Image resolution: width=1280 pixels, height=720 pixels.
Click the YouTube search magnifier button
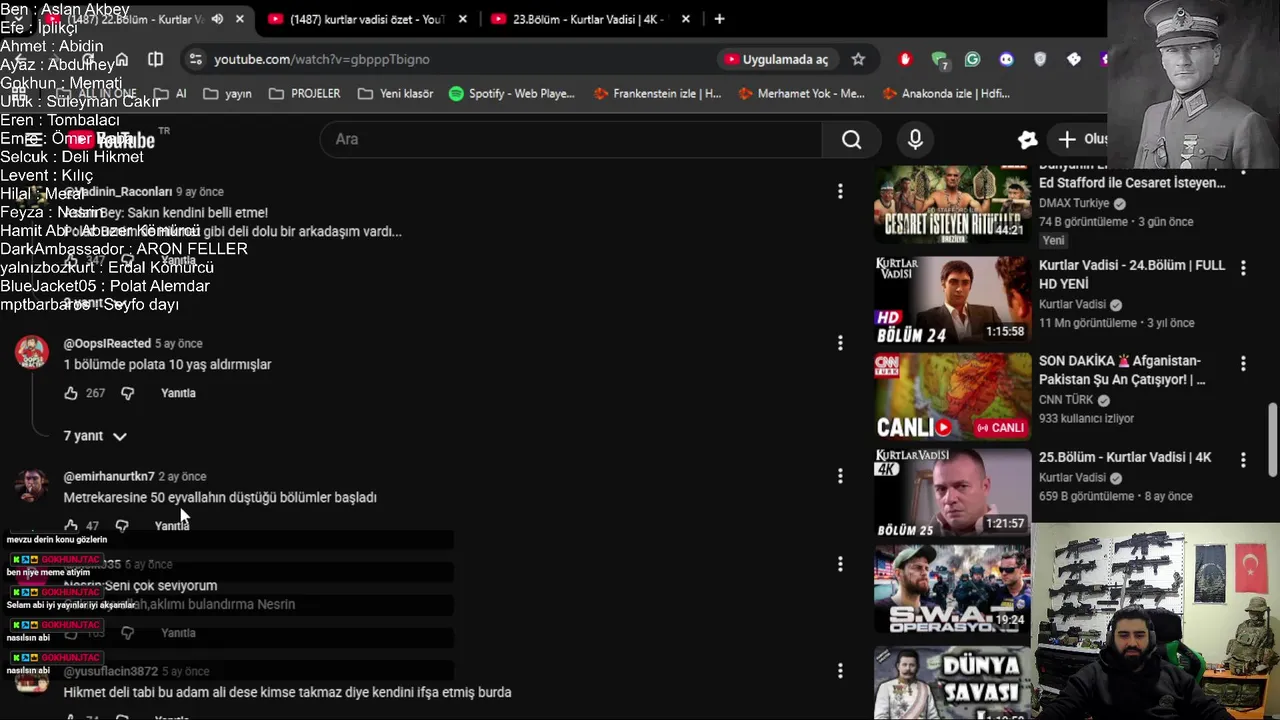(x=851, y=139)
